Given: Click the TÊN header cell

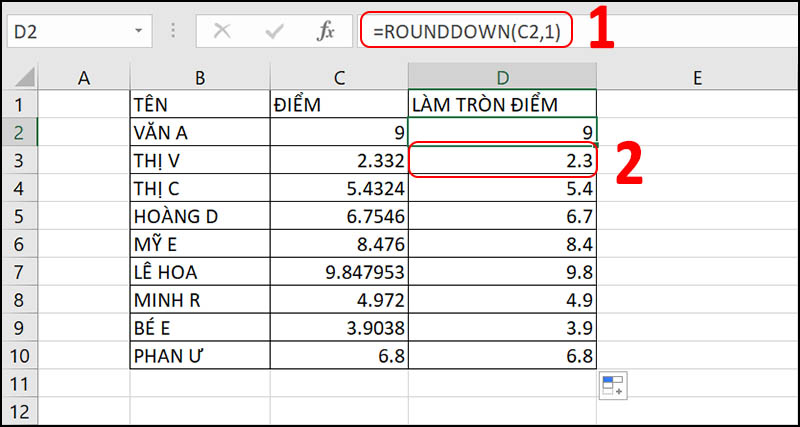Looking at the screenshot, I should [x=200, y=105].
